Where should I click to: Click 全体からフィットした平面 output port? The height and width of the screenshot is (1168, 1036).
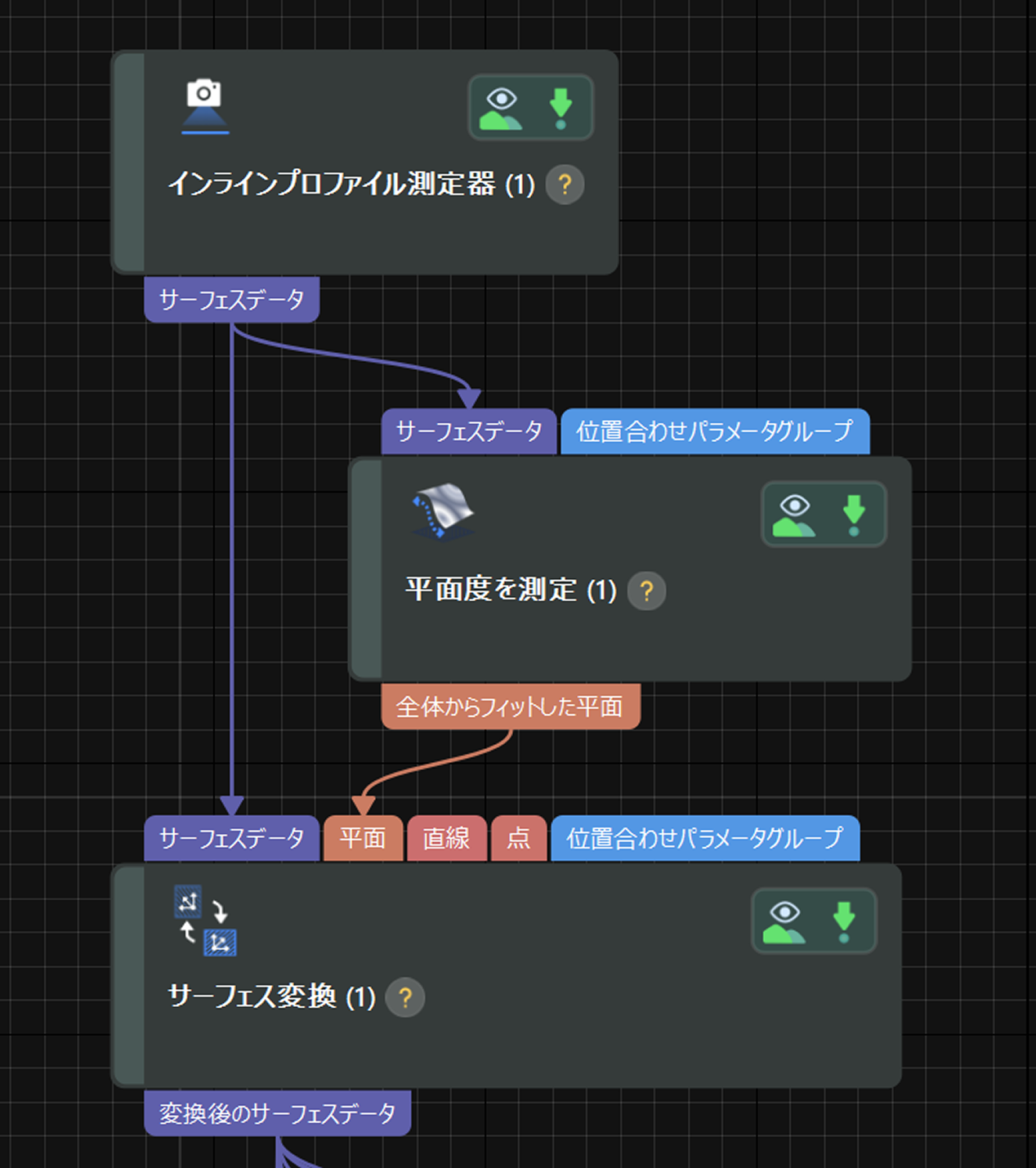(511, 707)
